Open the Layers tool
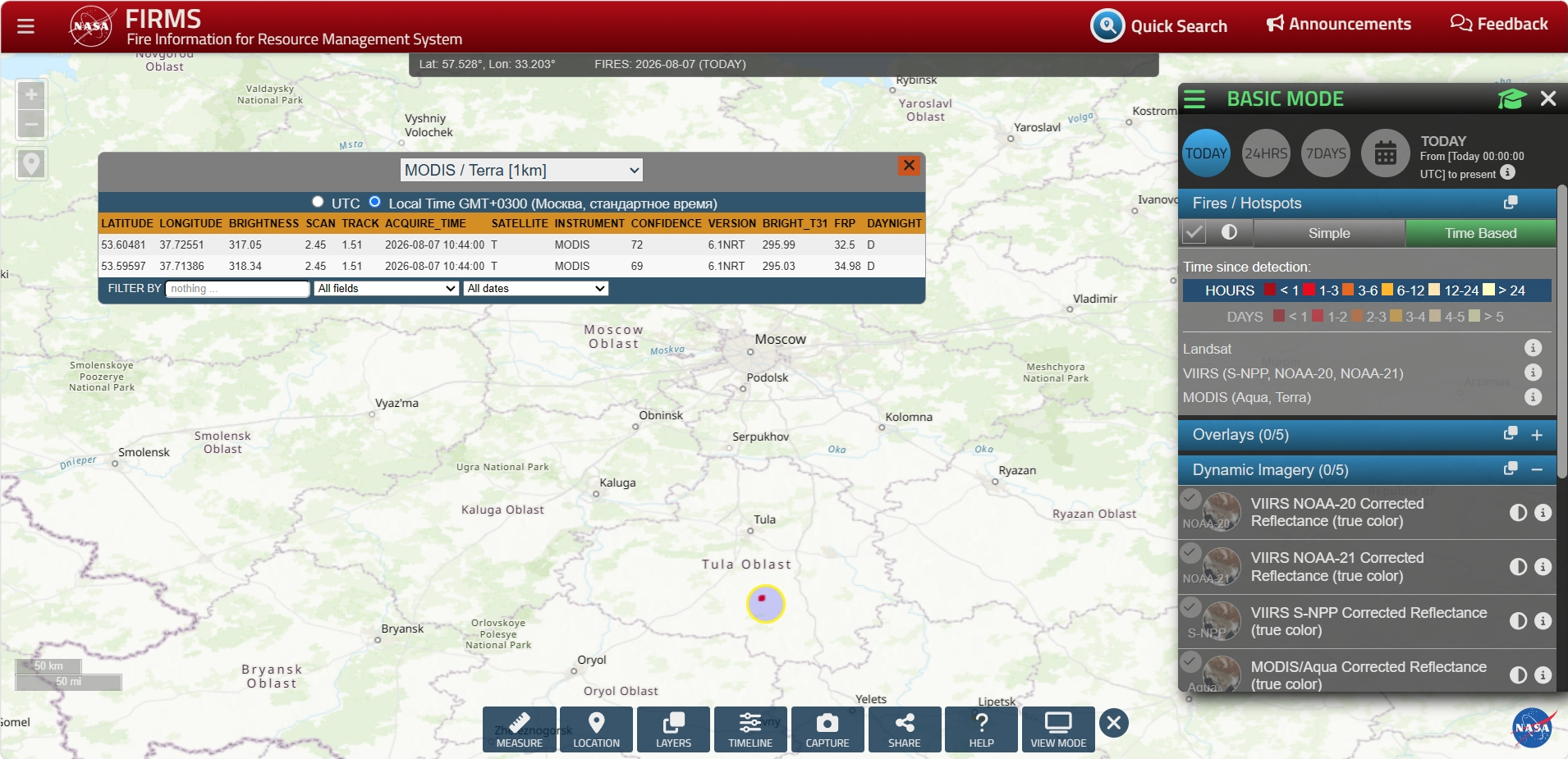The width and height of the screenshot is (1568, 759). 674,729
